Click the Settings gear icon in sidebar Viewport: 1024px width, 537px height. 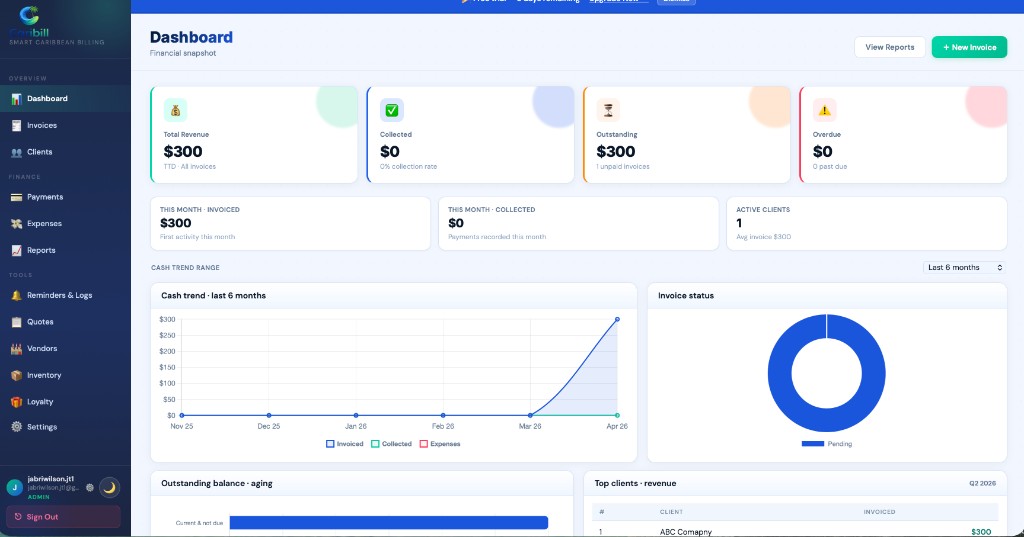[16, 427]
